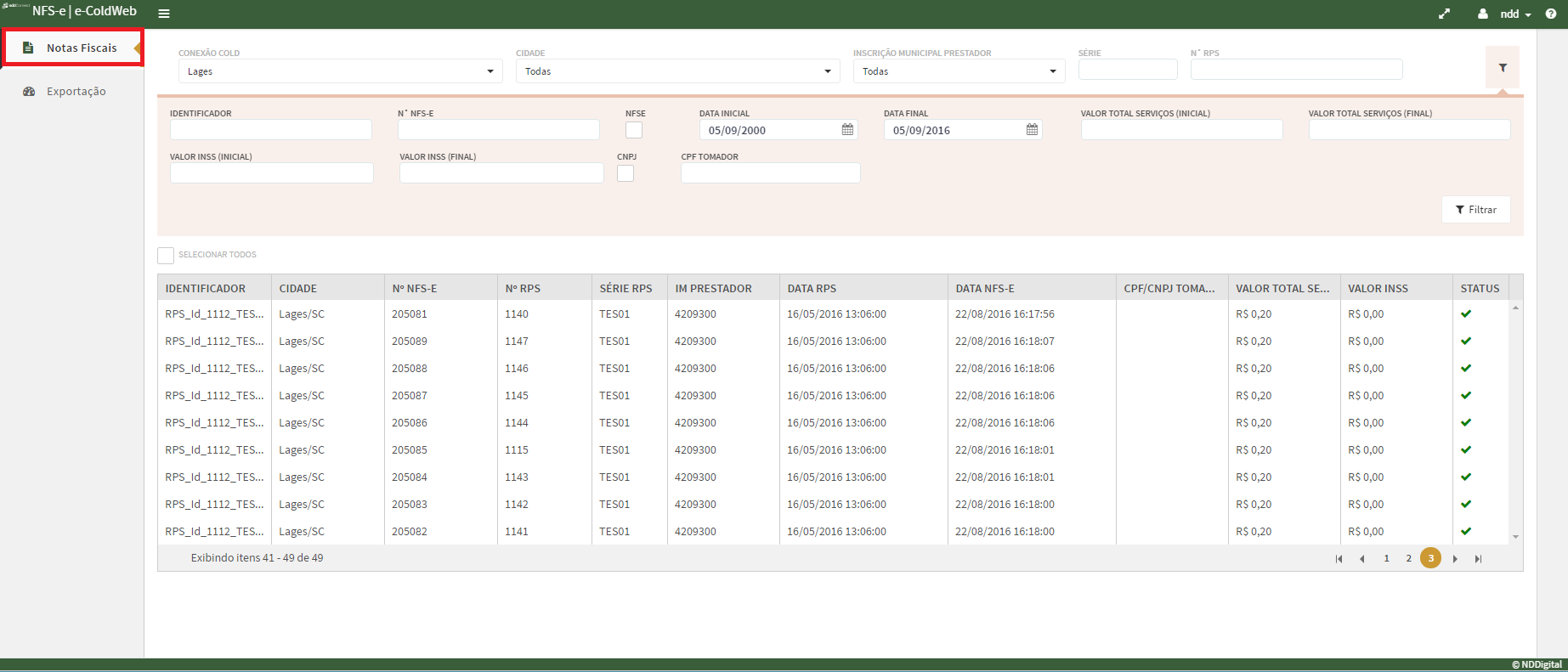
Task: Go to the first page of results
Action: (1339, 558)
